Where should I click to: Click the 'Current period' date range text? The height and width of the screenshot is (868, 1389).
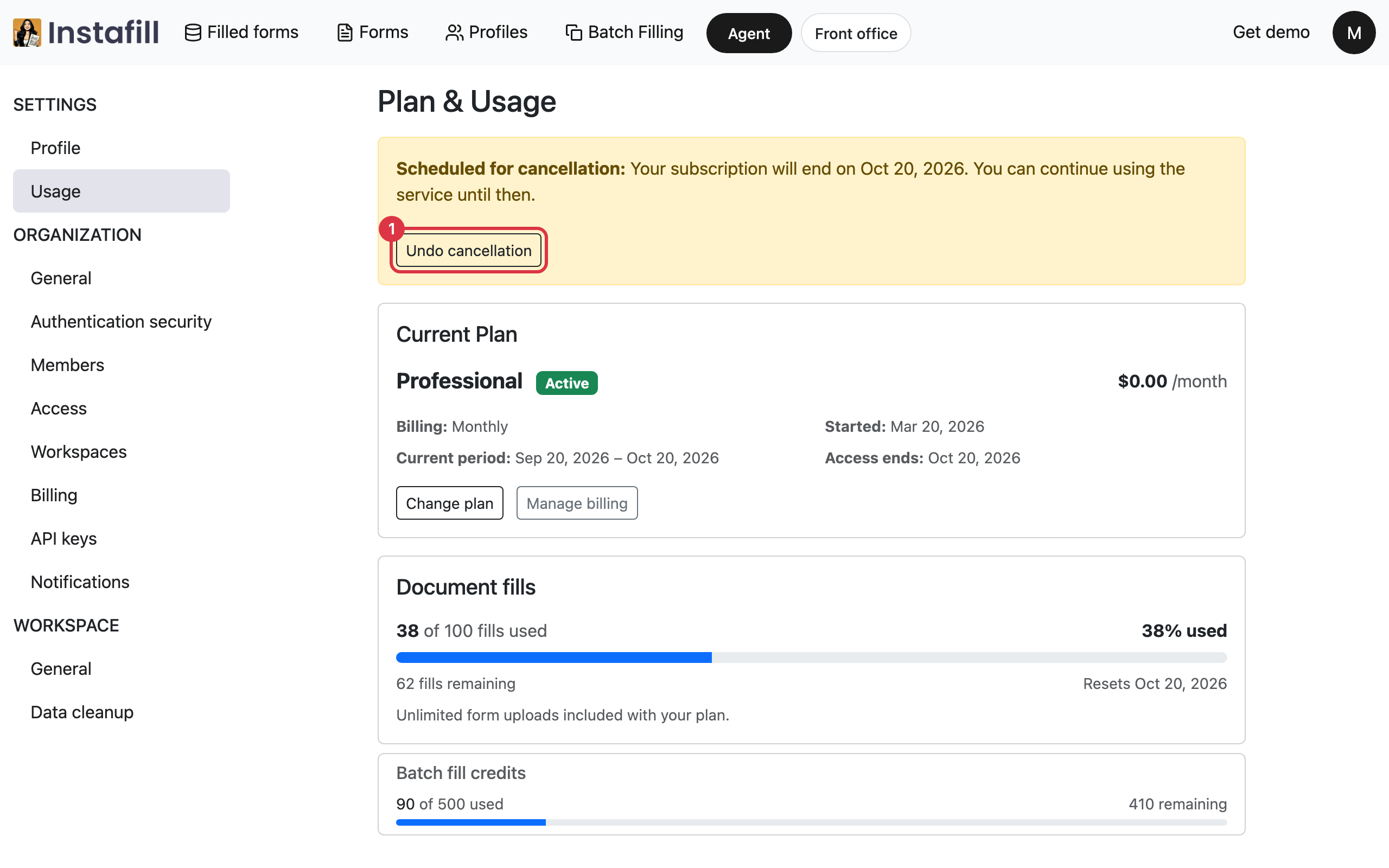click(x=557, y=458)
